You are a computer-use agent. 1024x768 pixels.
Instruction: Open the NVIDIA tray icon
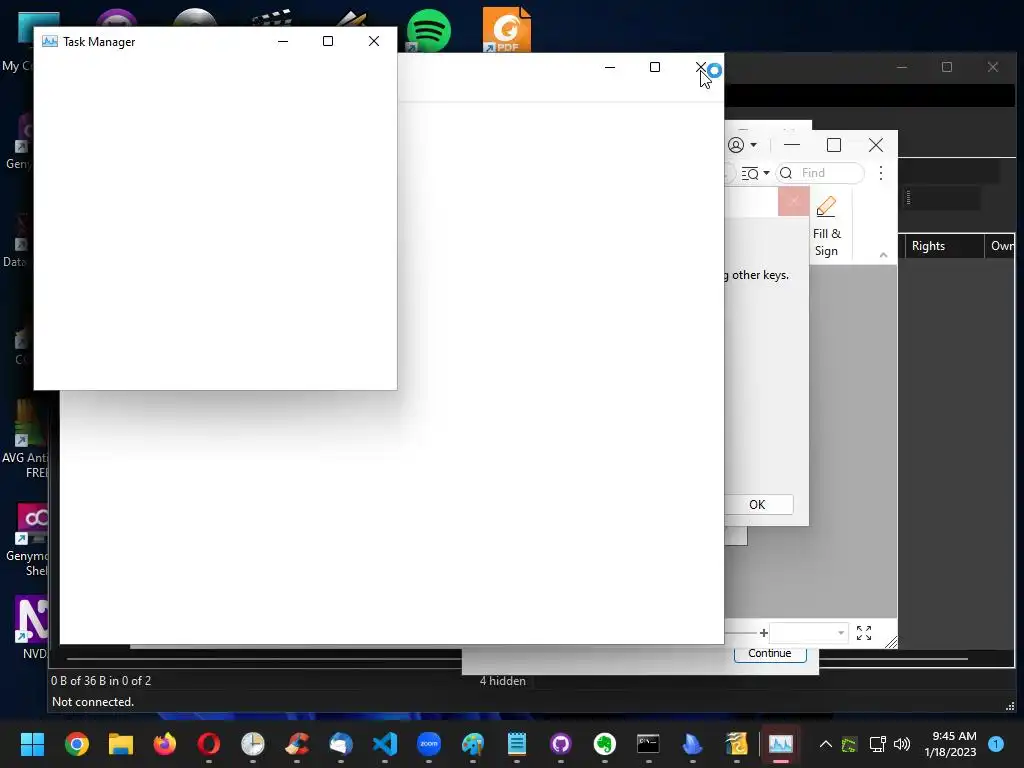click(849, 744)
